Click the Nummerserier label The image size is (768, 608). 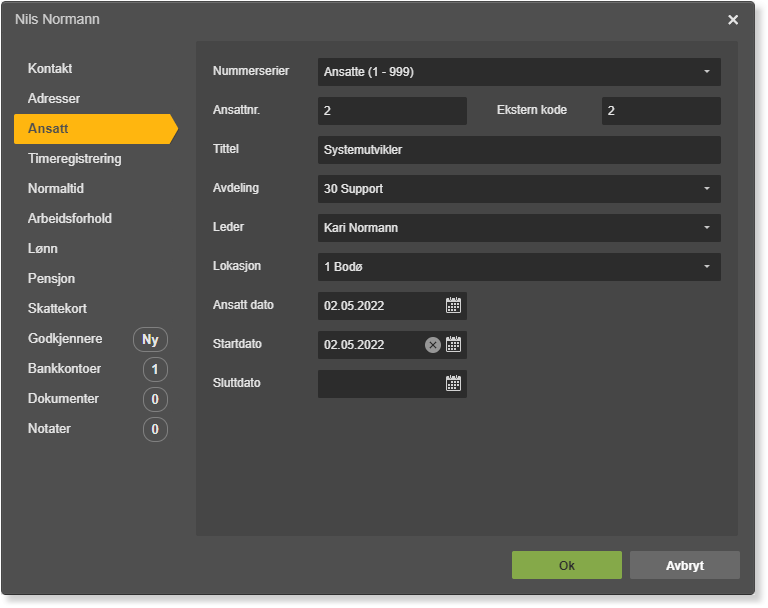251,71
